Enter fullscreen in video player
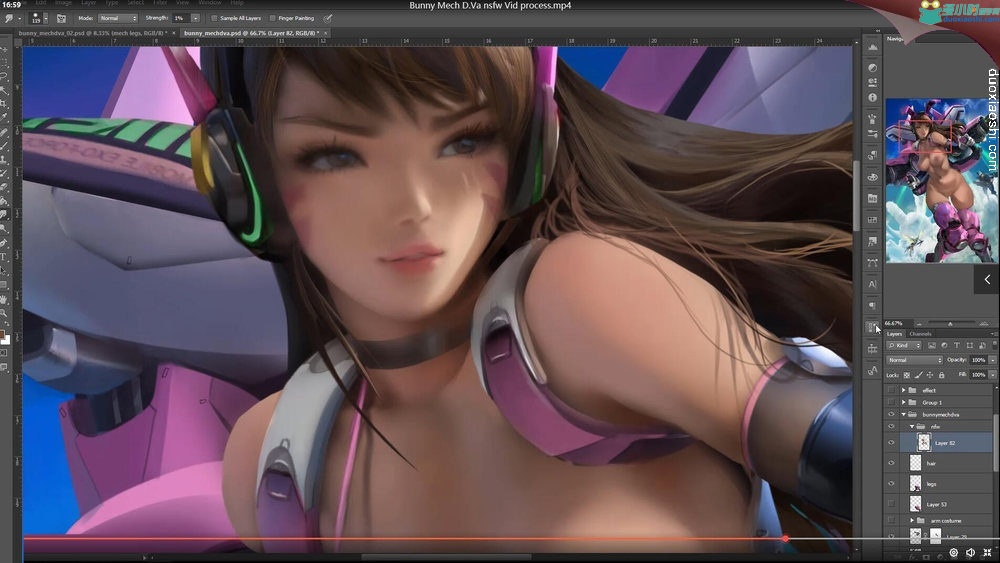Screen dimensions: 1000x563 tap(987, 553)
